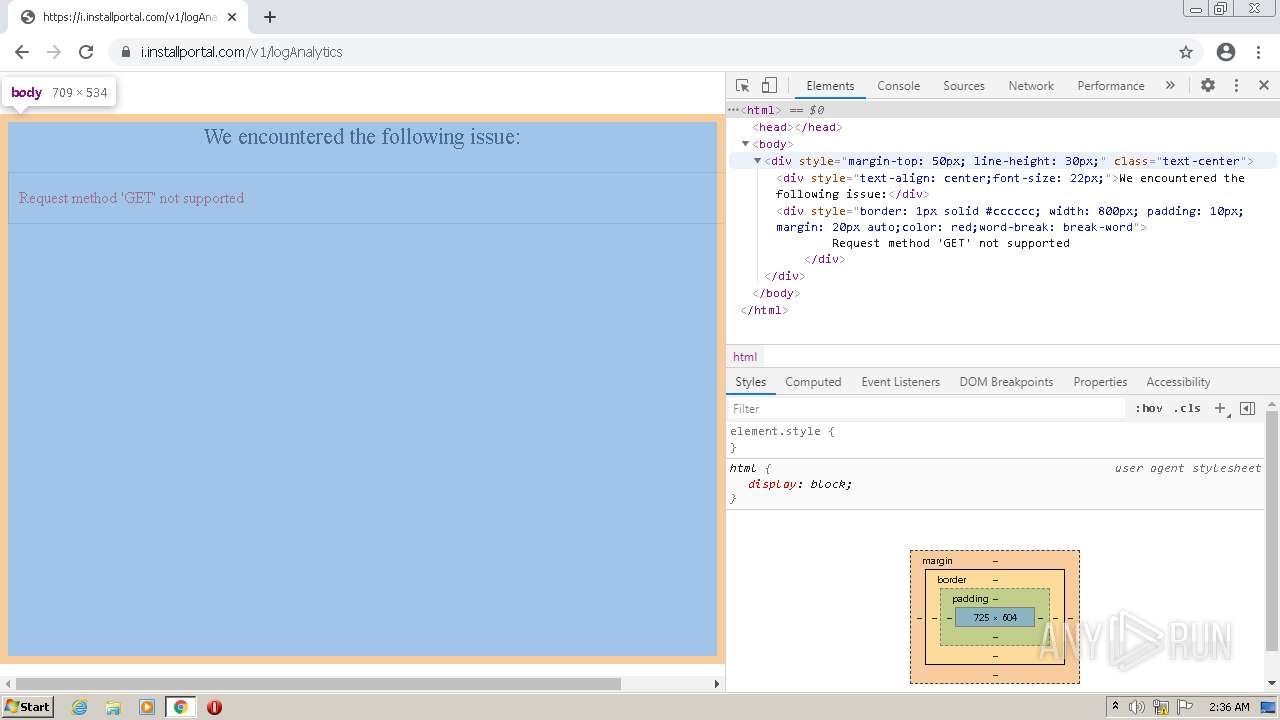Click the taskbar clock 2:36 AM
The height and width of the screenshot is (720, 1280).
pyautogui.click(x=1229, y=707)
